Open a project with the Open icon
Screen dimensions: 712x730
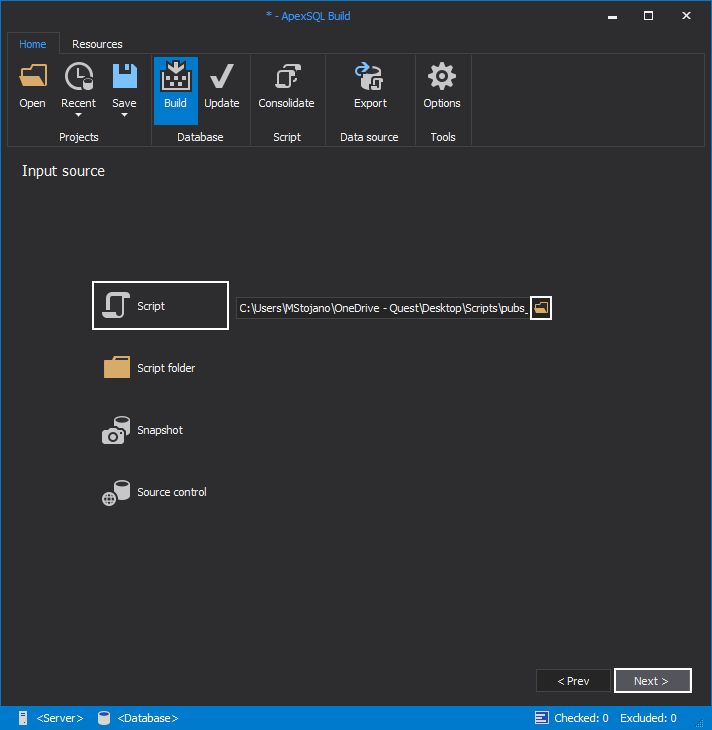(x=33, y=76)
